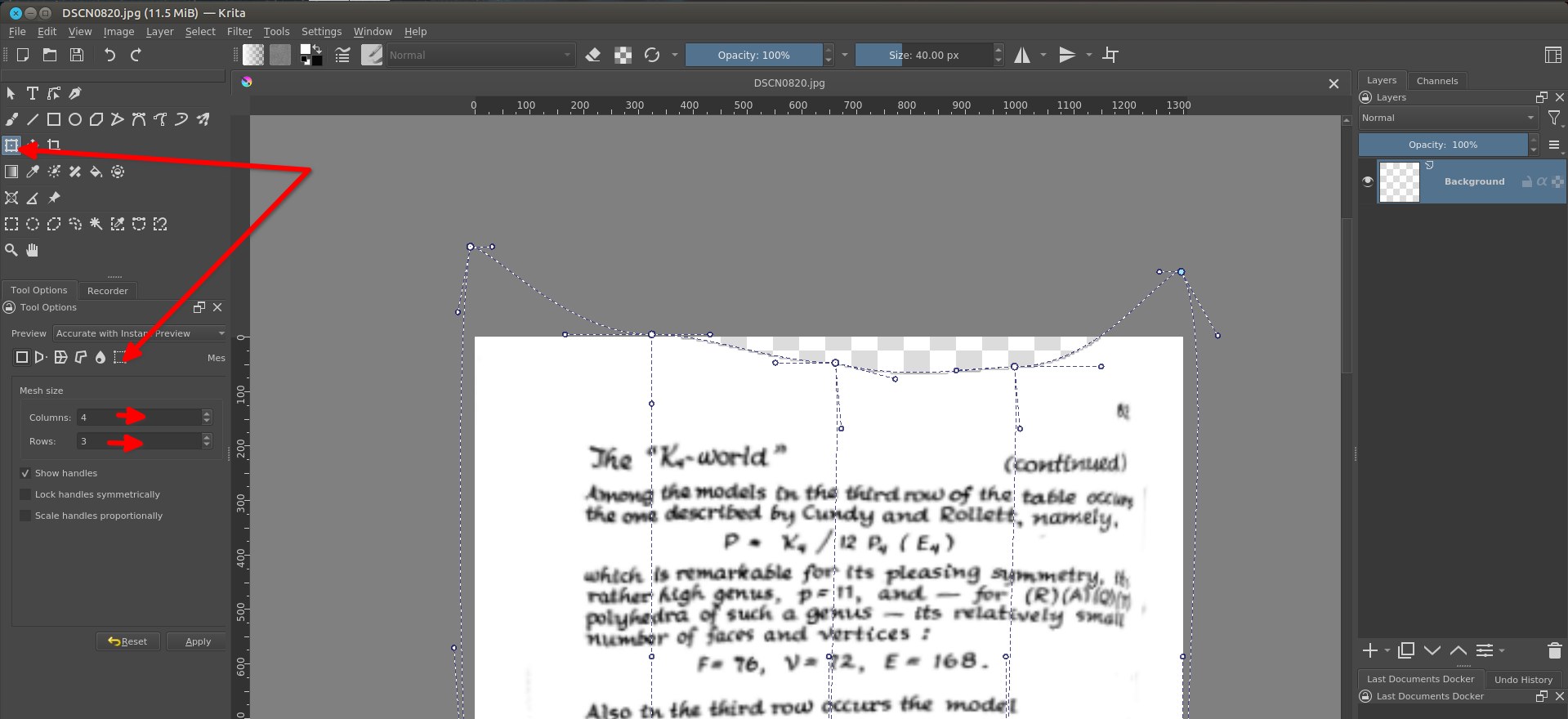Switch to the Recorder tab
Image resolution: width=1568 pixels, height=719 pixels.
tap(108, 290)
